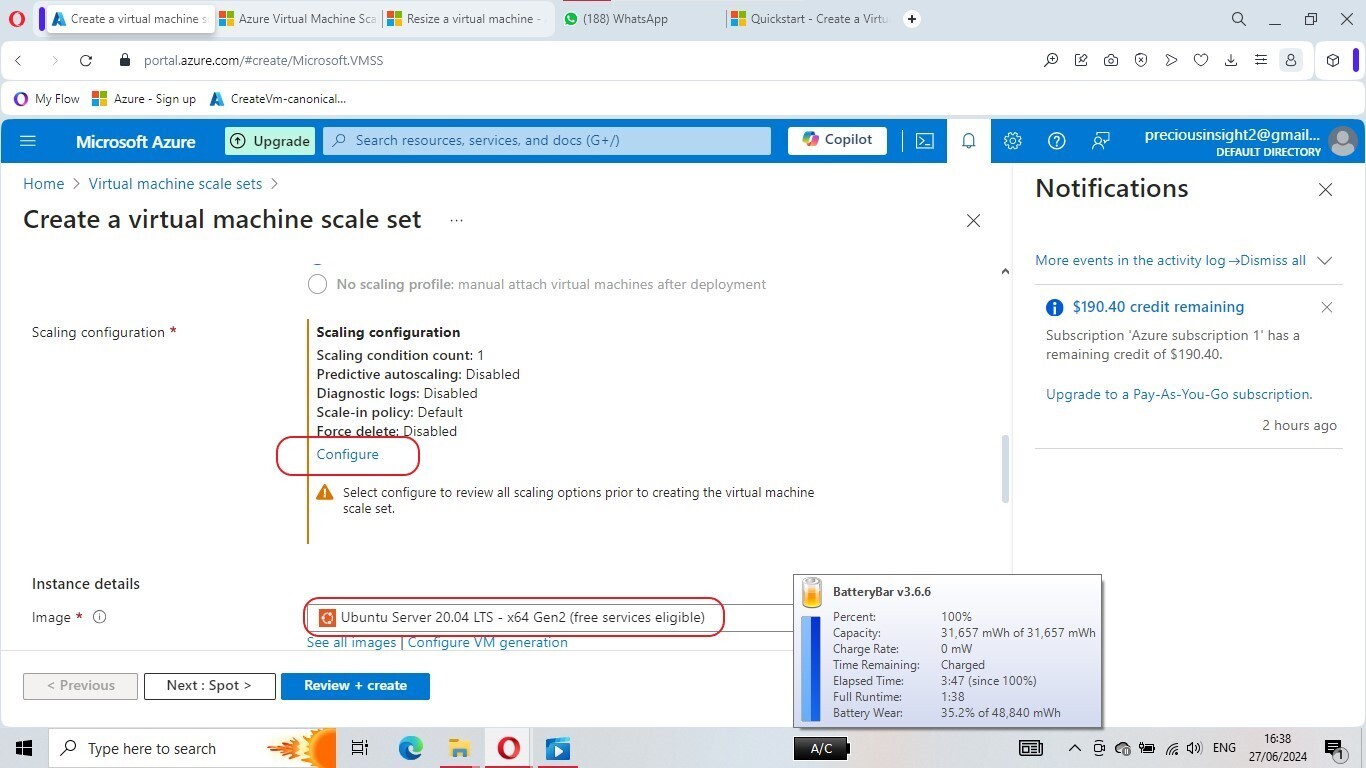The image size is (1366, 768).
Task: Open File Explorer from the taskbar
Action: (x=459, y=748)
